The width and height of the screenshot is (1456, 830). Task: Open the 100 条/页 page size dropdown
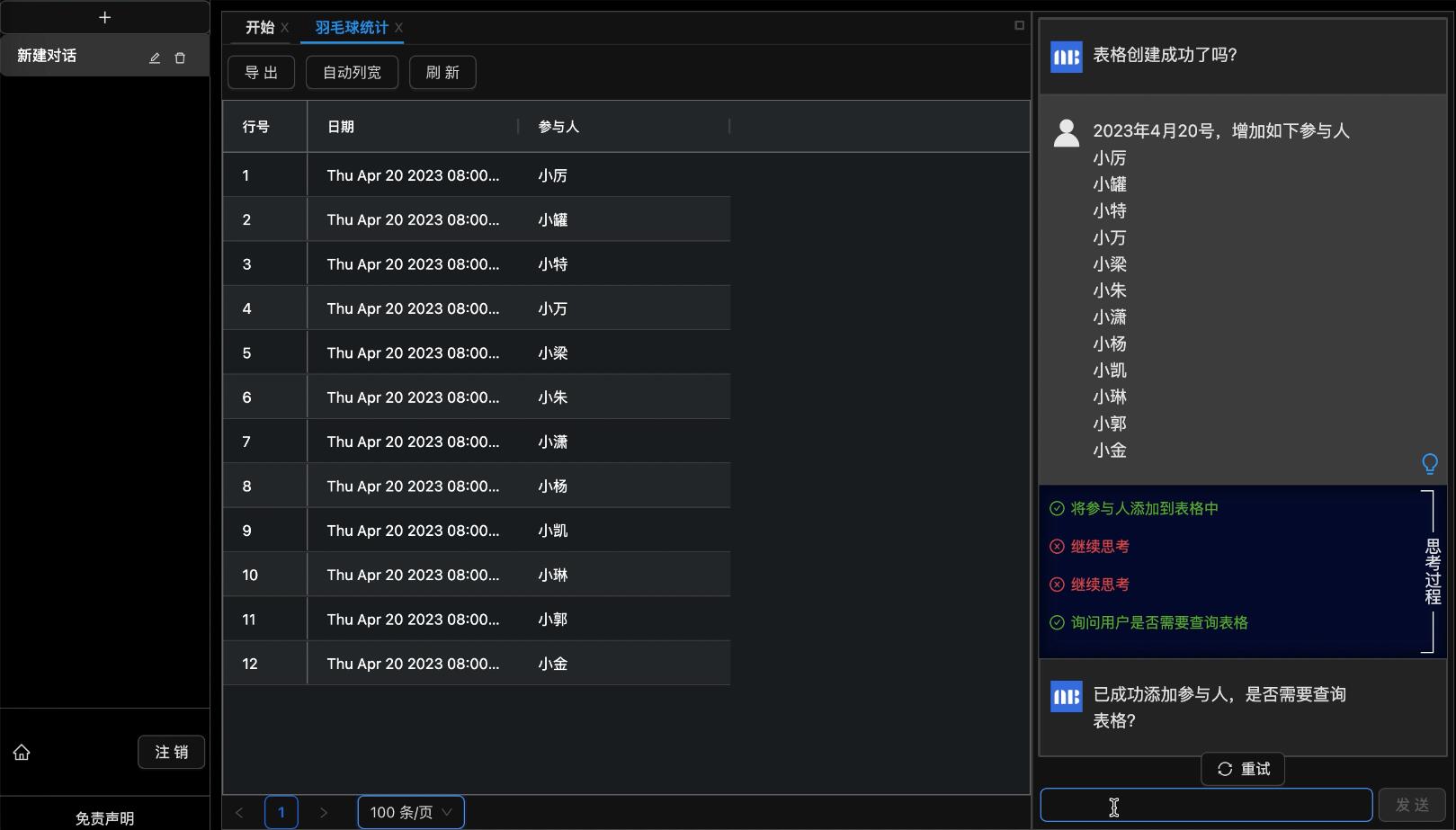(411, 812)
